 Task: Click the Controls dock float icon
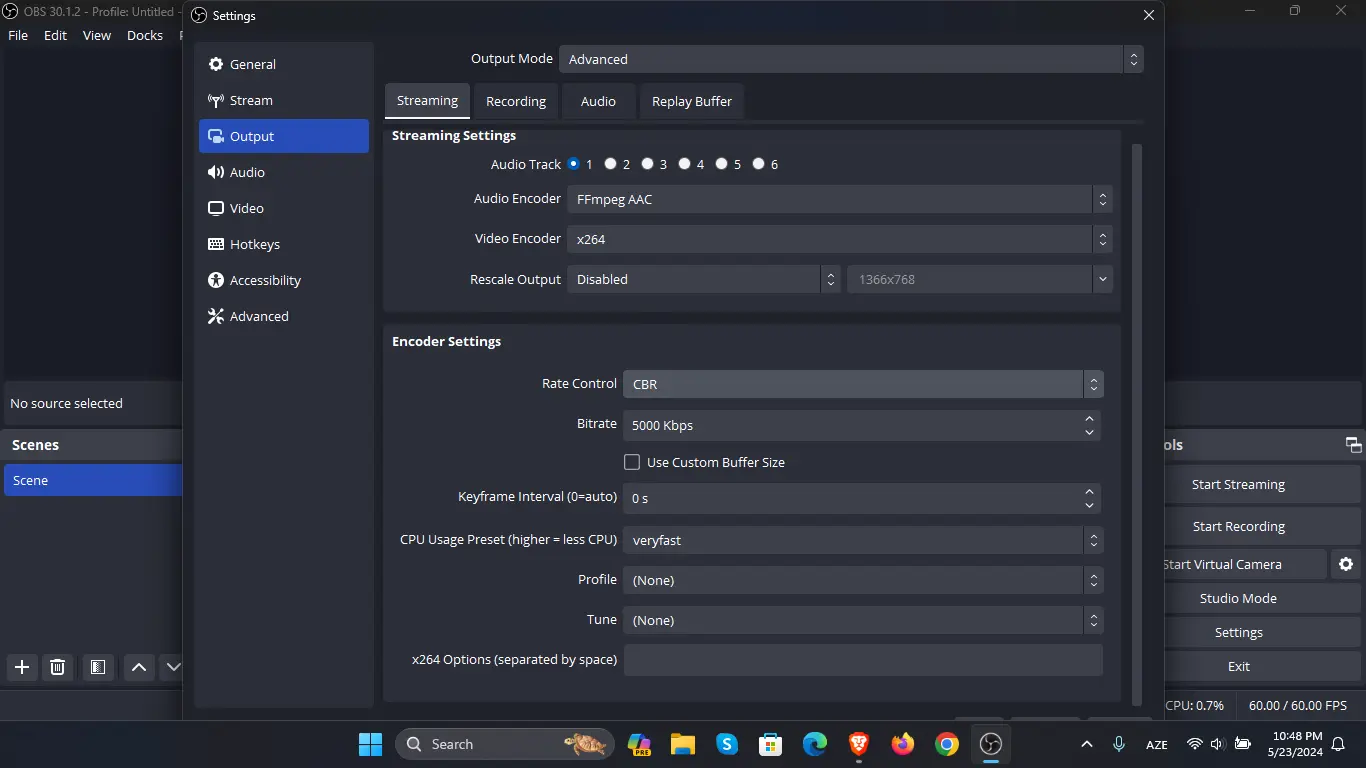[1353, 445]
